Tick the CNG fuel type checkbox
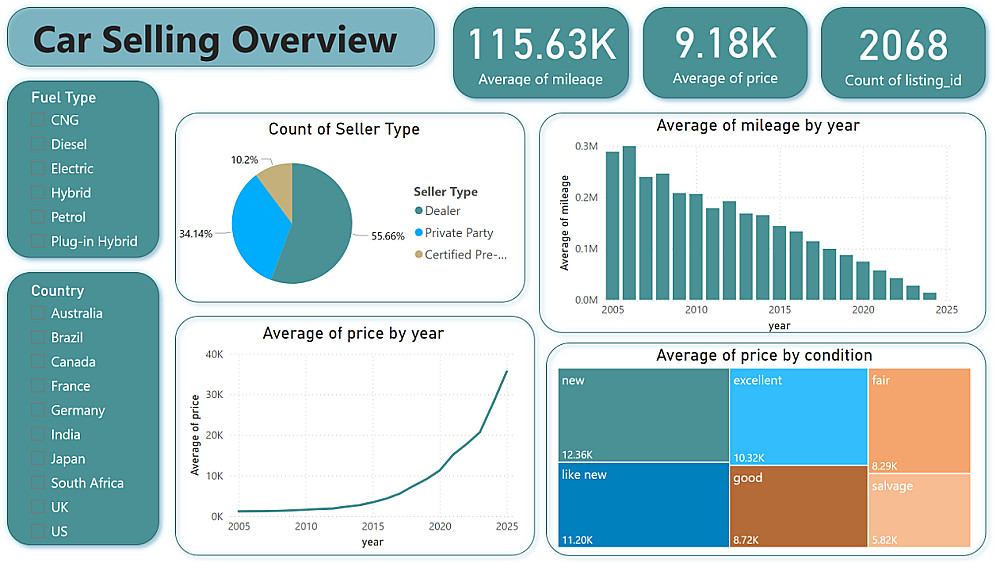This screenshot has height=571, width=1000. coord(38,120)
